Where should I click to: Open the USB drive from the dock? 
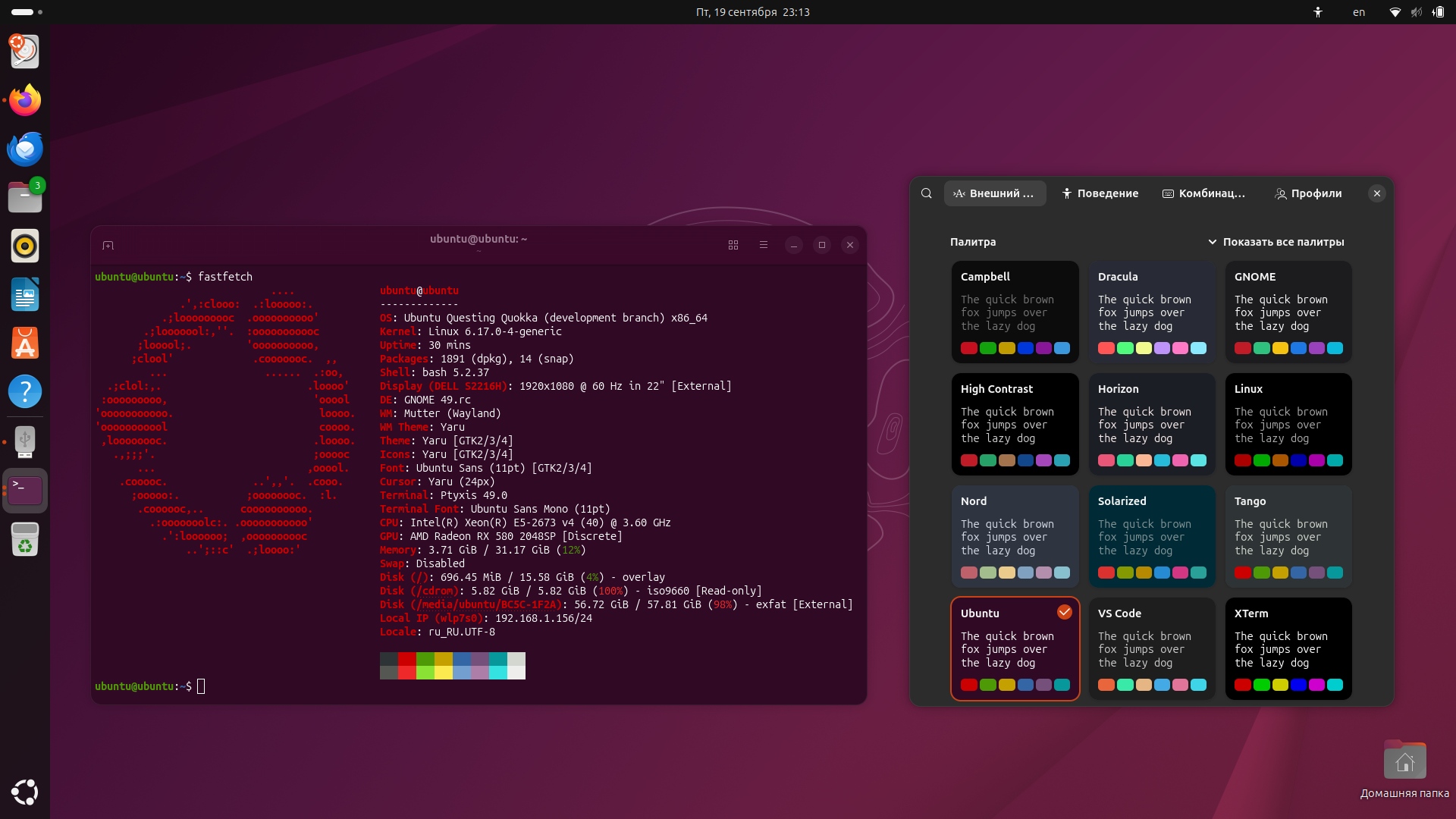25,442
